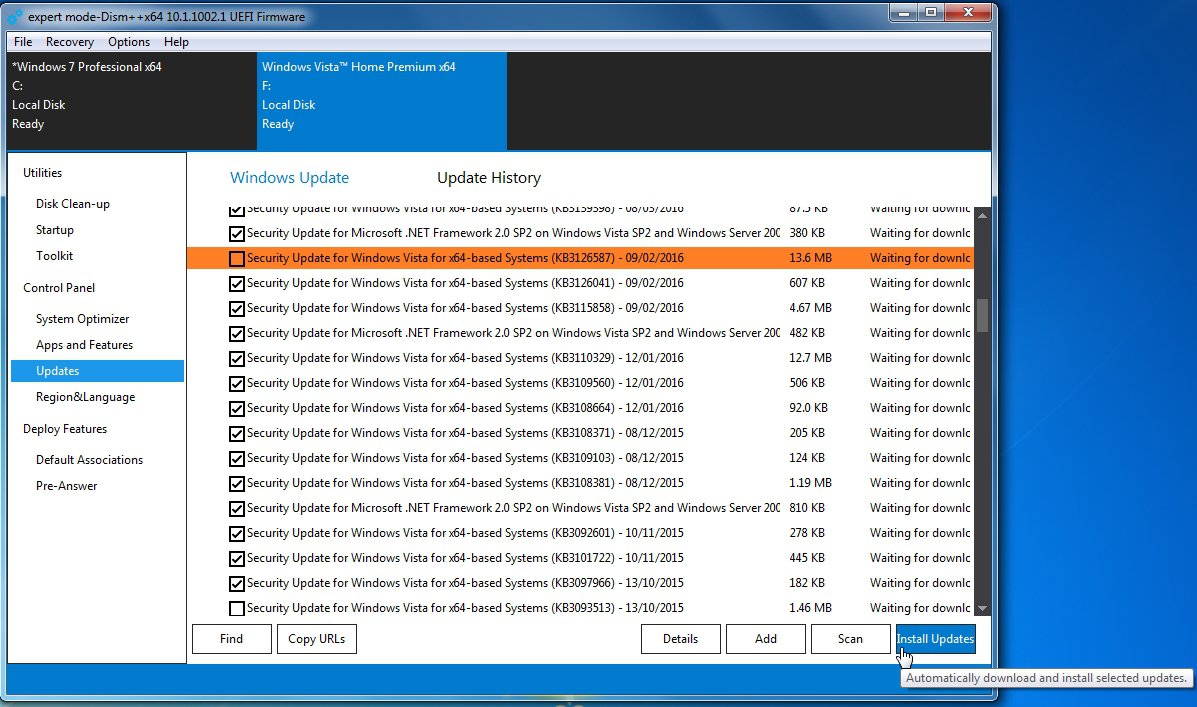Viewport: 1197px width, 707px height.
Task: Open the File menu
Action: 23,42
